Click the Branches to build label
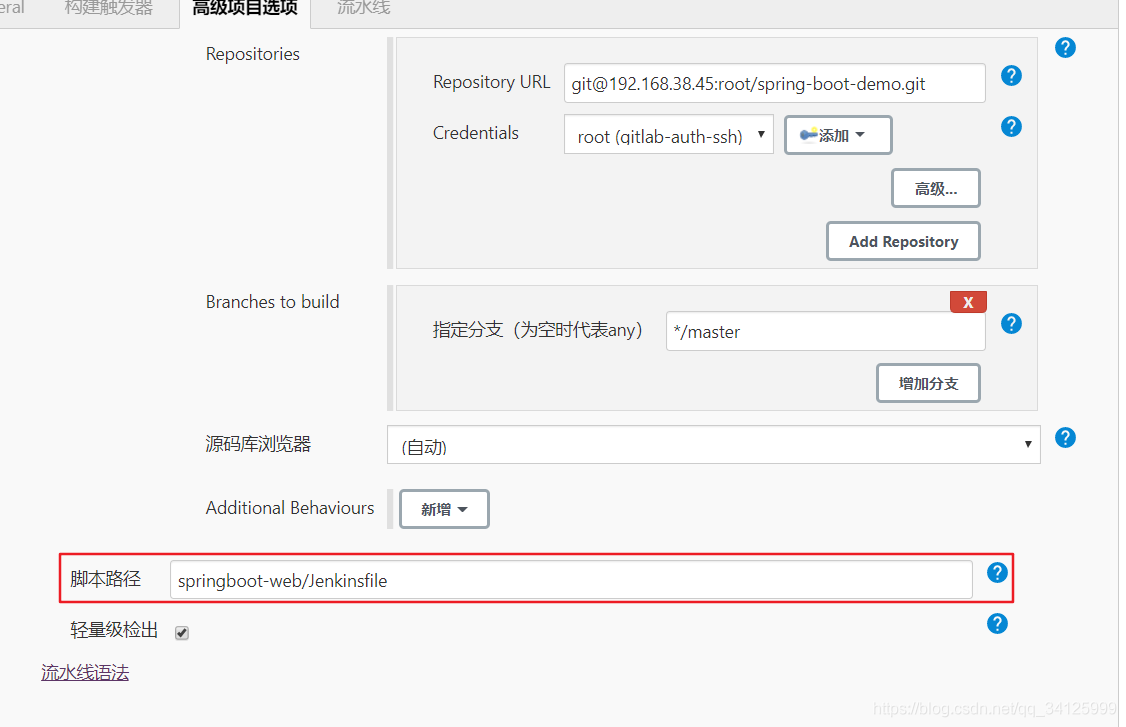 tap(272, 302)
